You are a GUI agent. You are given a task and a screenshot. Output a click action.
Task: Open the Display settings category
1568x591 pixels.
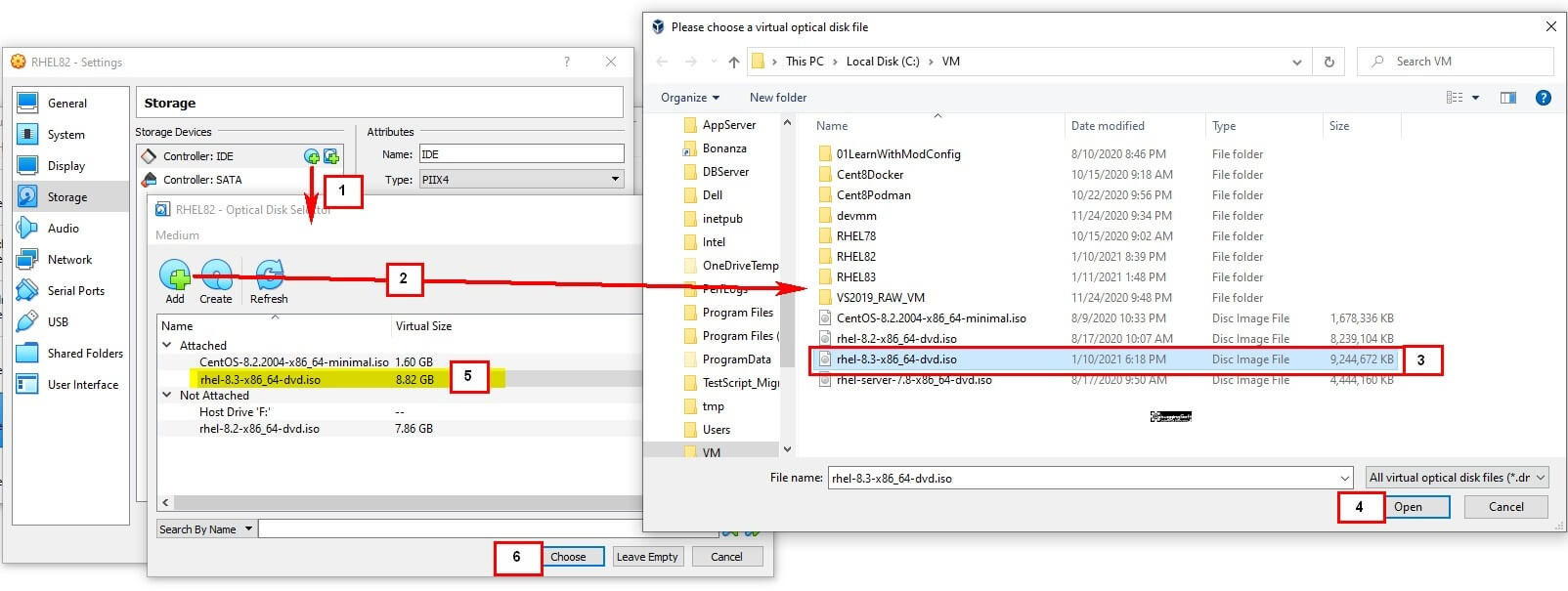[x=65, y=166]
